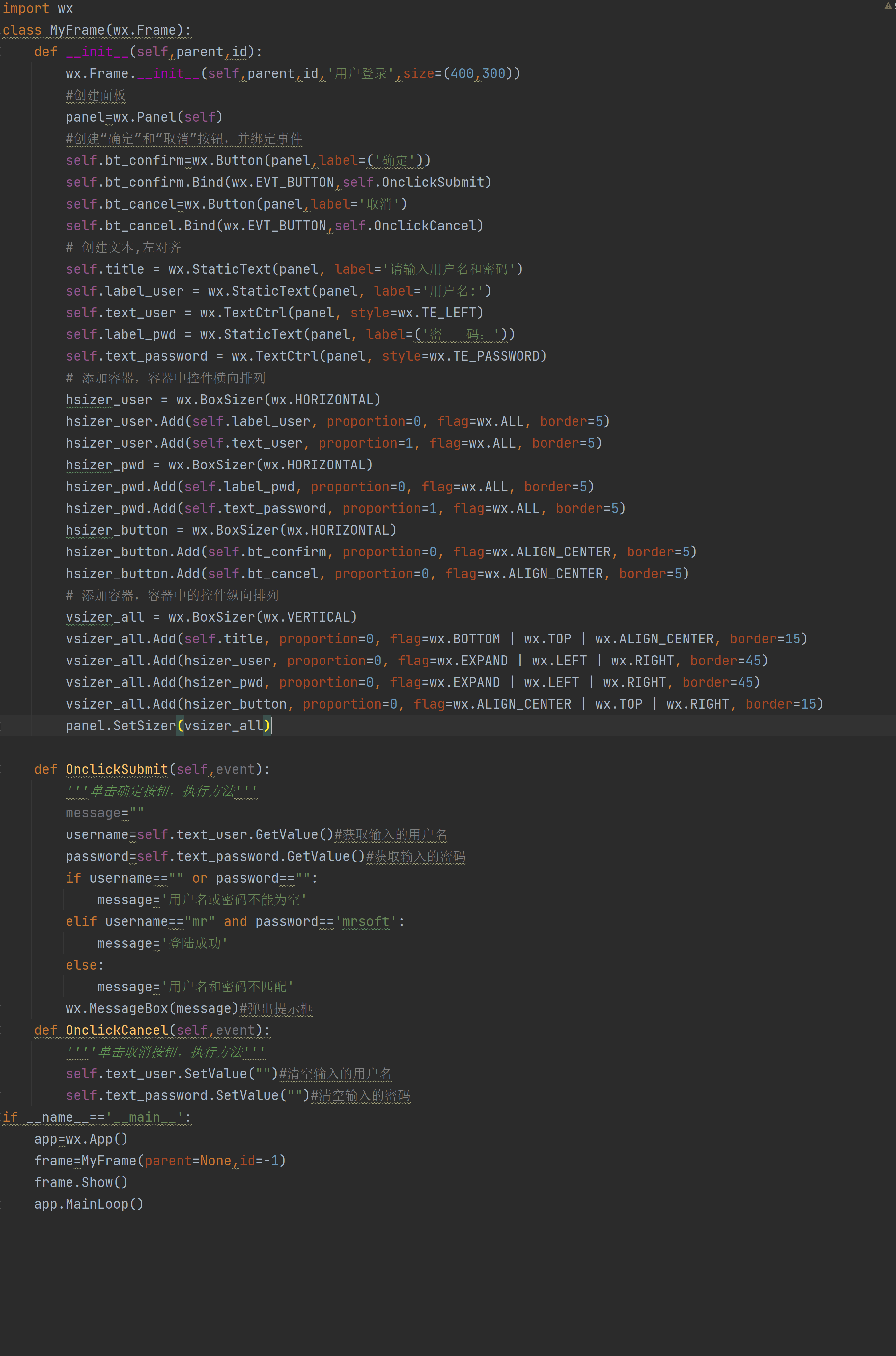
Task: Click the wx.MessageBox(message) call
Action: (152, 1008)
